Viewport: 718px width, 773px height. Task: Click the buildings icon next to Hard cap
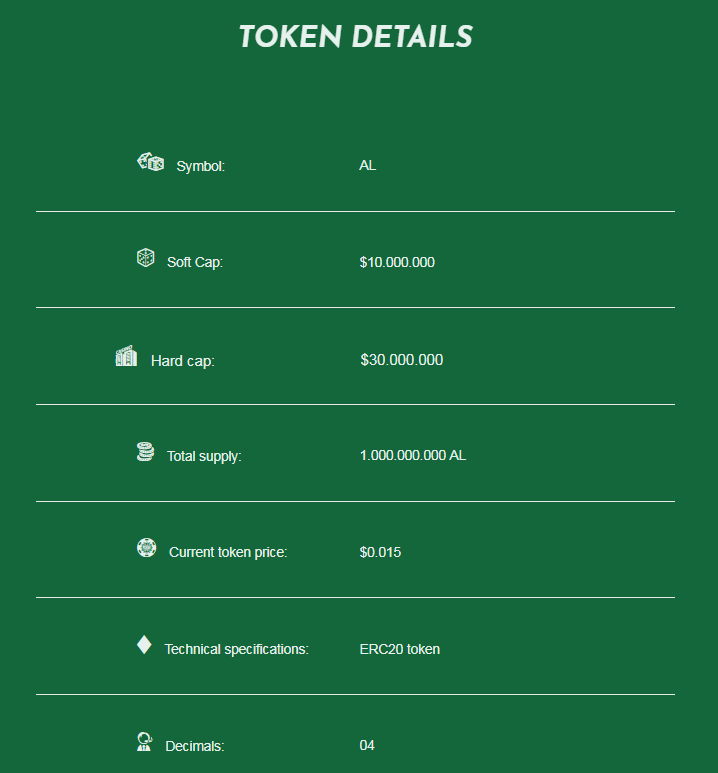coord(126,356)
